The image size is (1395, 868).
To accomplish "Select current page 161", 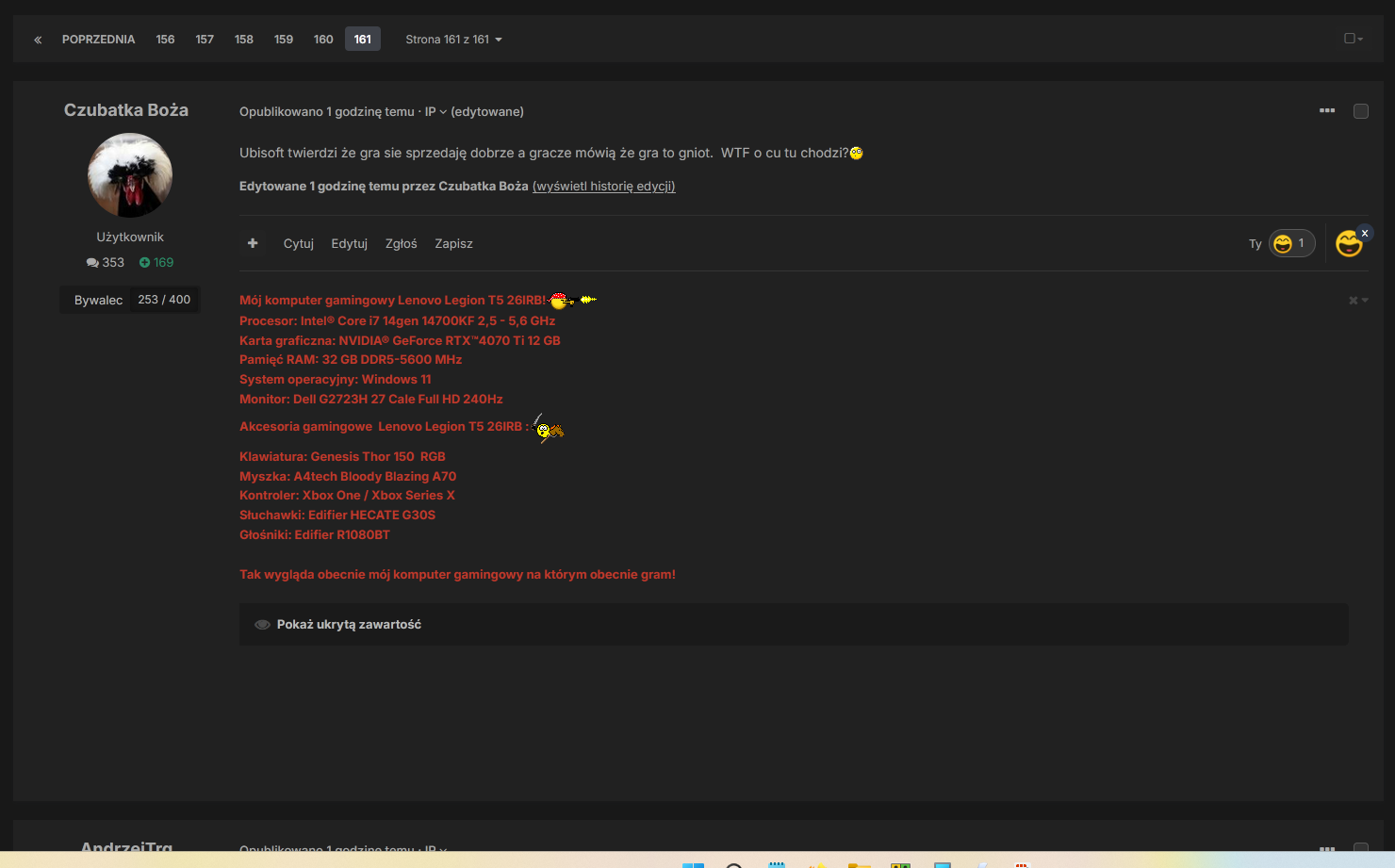I will pyautogui.click(x=363, y=40).
